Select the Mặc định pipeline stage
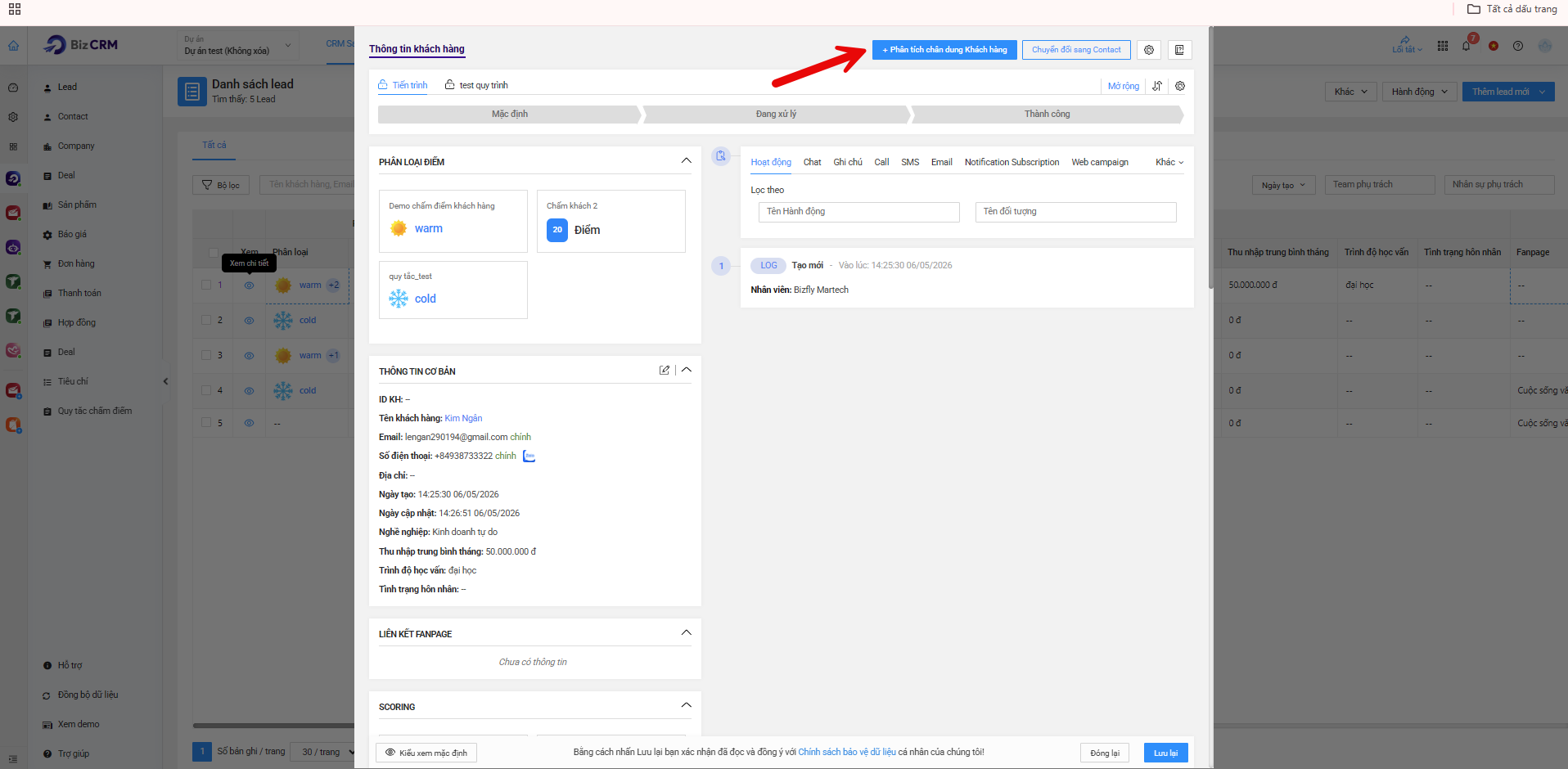The width and height of the screenshot is (1568, 769). (x=509, y=115)
